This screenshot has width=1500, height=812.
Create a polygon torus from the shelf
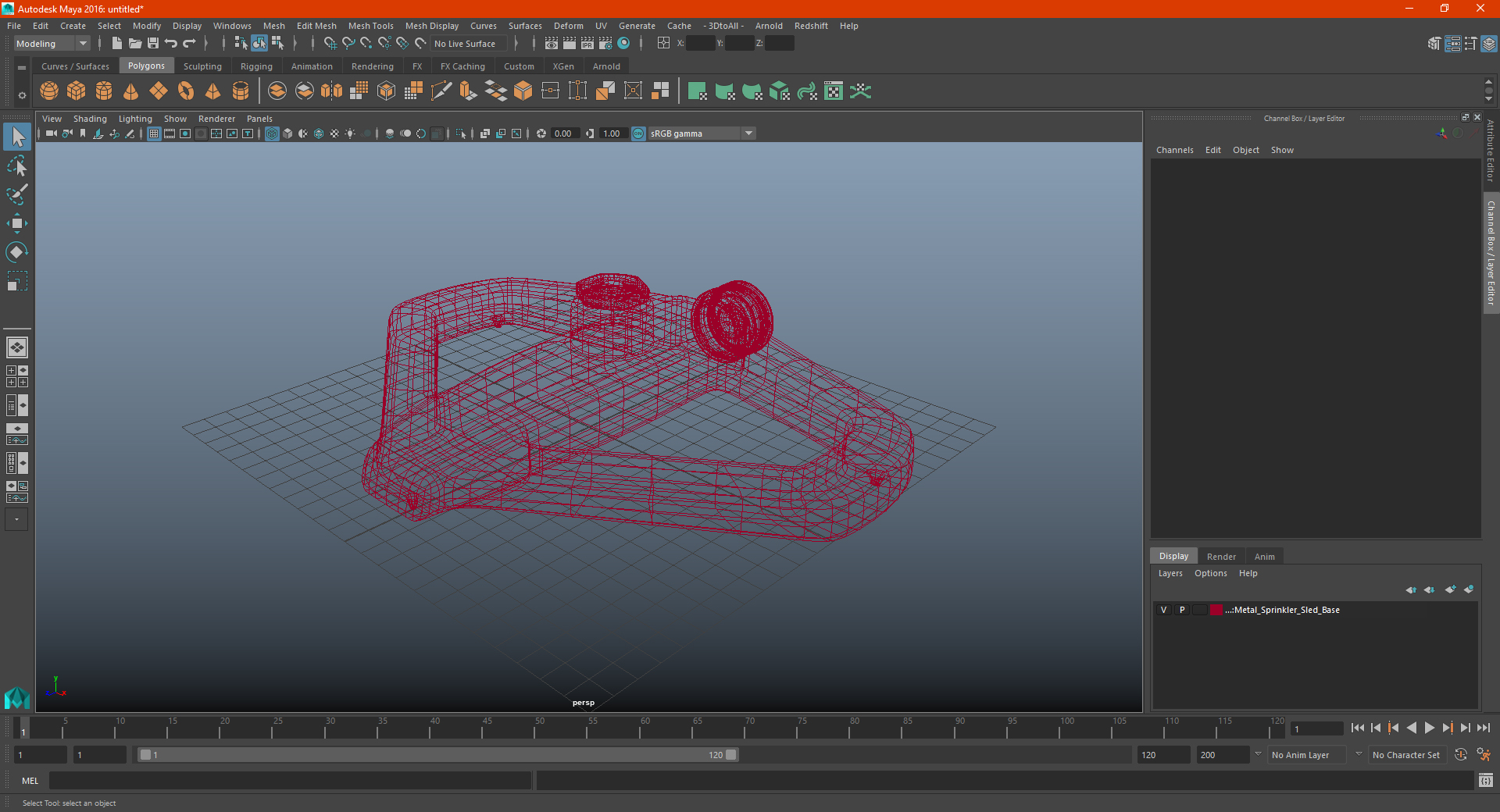pos(186,91)
